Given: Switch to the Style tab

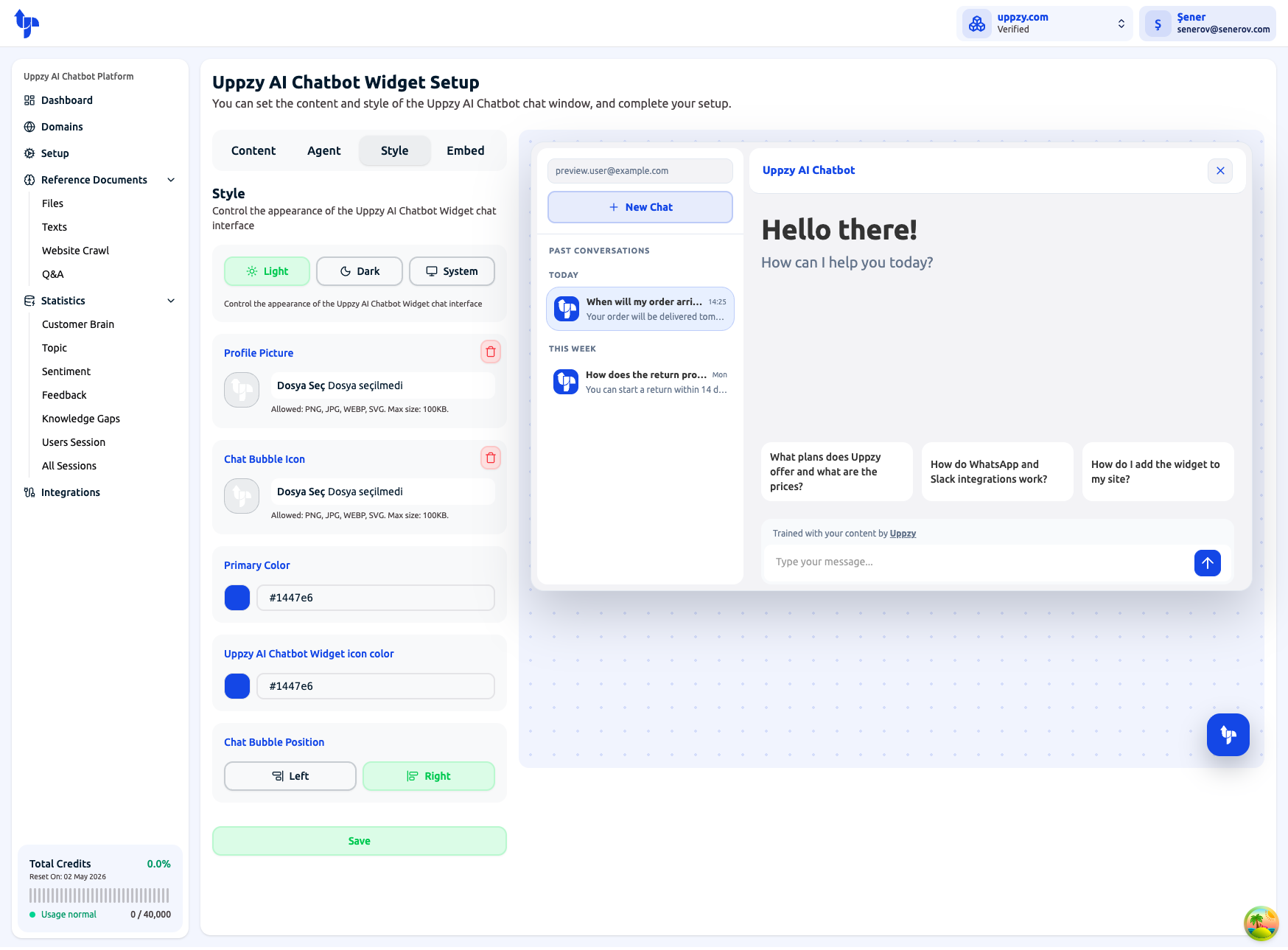Looking at the screenshot, I should pos(395,150).
